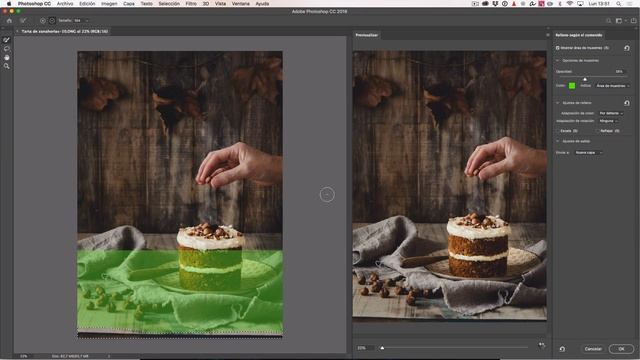Open the Ventana menu
This screenshot has width=640, height=360.
click(241, 4)
